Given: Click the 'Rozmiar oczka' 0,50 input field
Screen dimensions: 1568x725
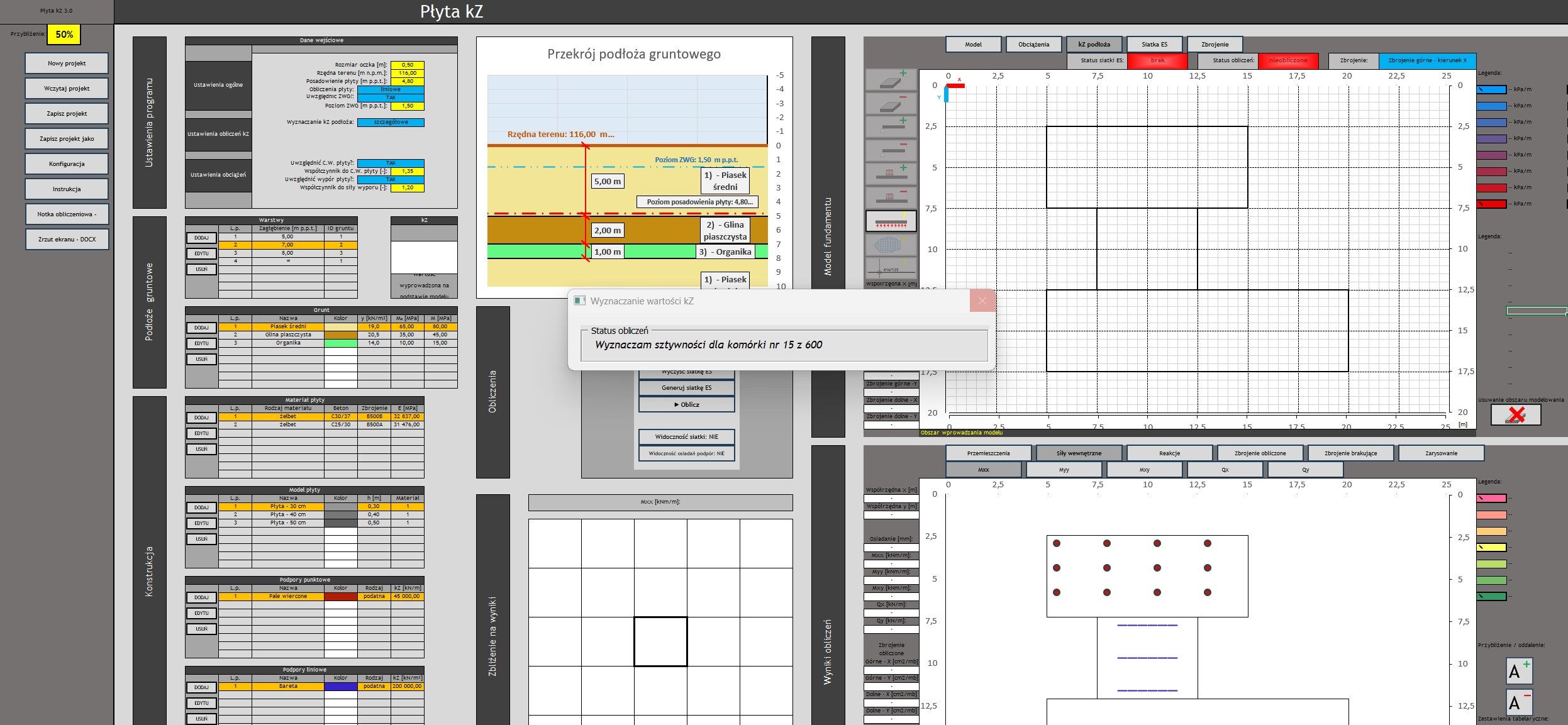Looking at the screenshot, I should tap(407, 65).
